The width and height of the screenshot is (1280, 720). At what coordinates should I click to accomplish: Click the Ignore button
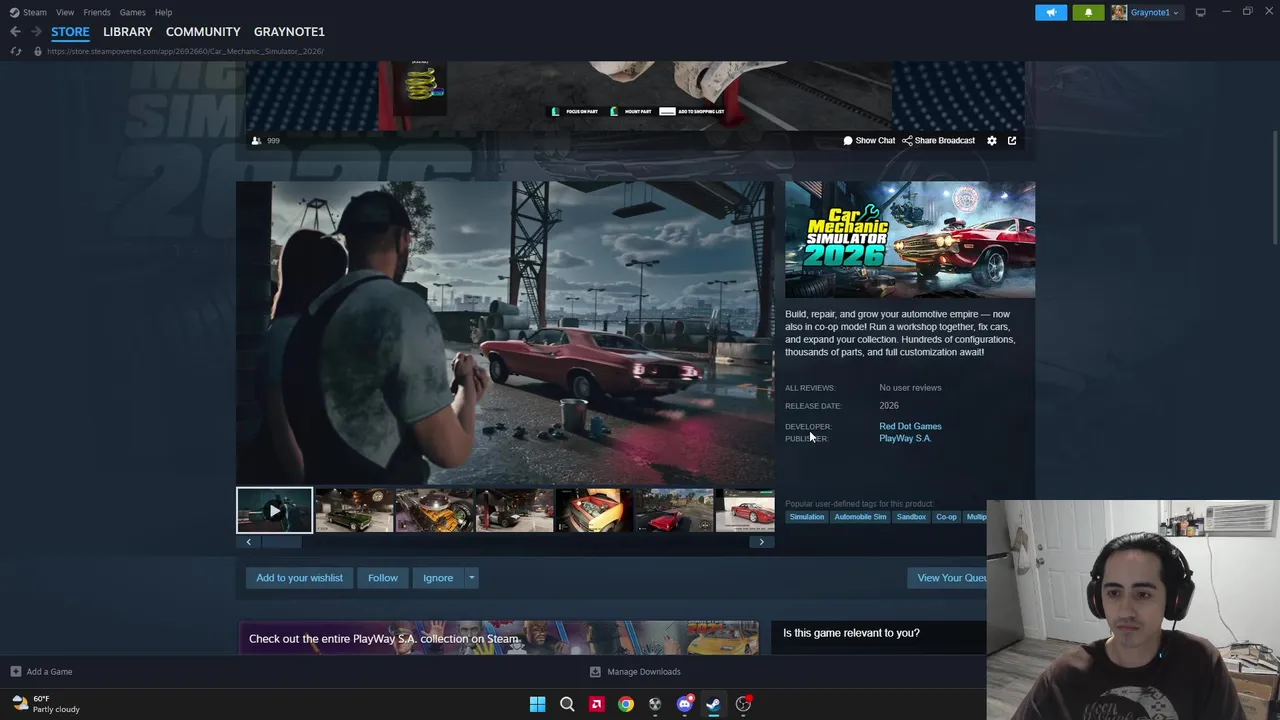click(438, 578)
